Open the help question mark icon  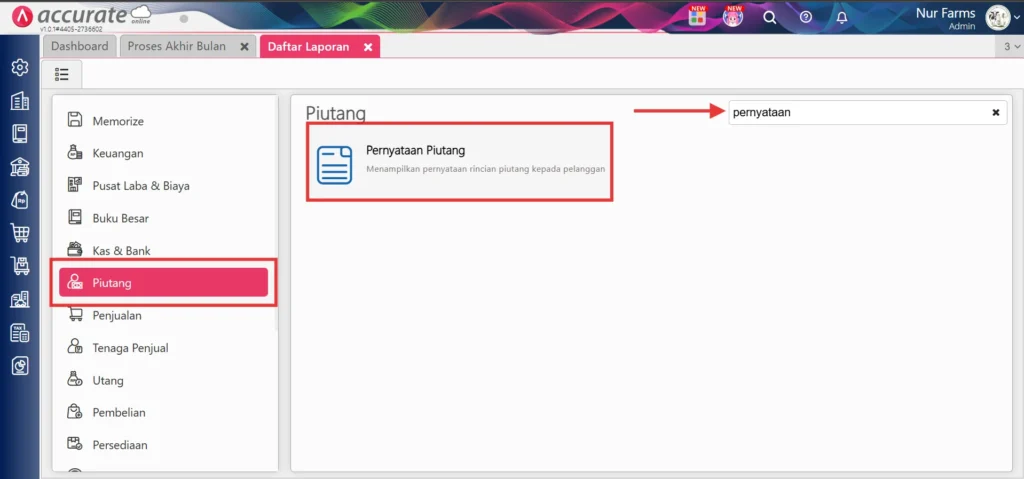tap(806, 18)
